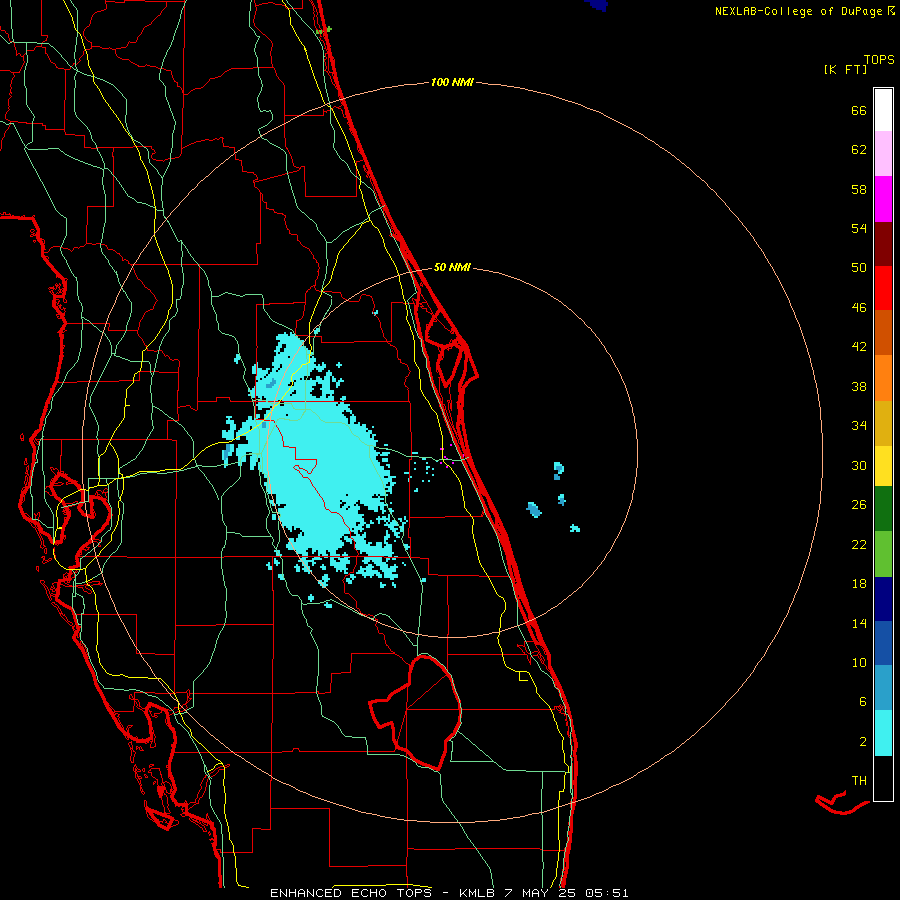Click the navy 22 kft legend swatch
Image resolution: width=900 pixels, height=900 pixels.
click(x=883, y=599)
